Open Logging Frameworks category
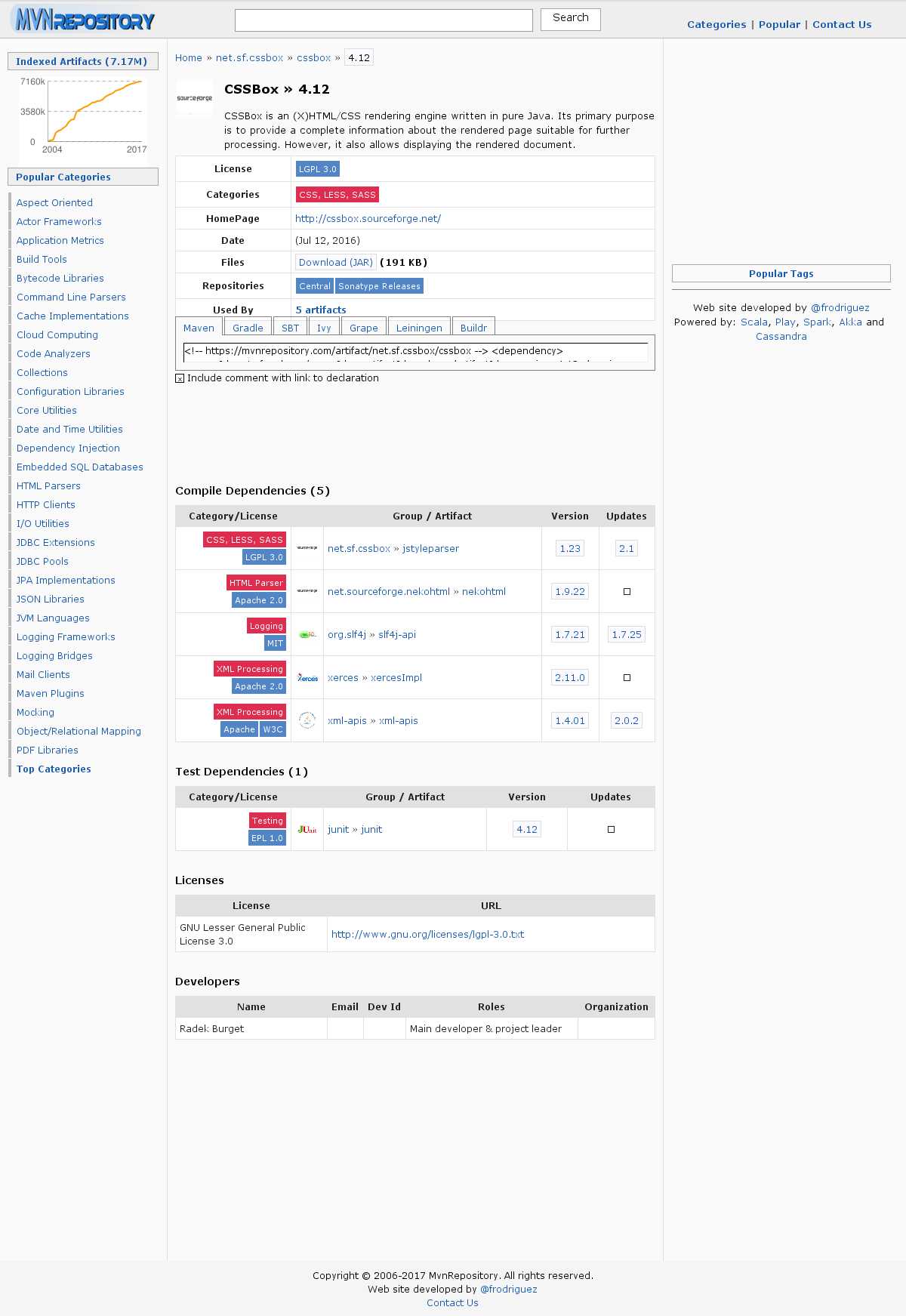 click(66, 637)
